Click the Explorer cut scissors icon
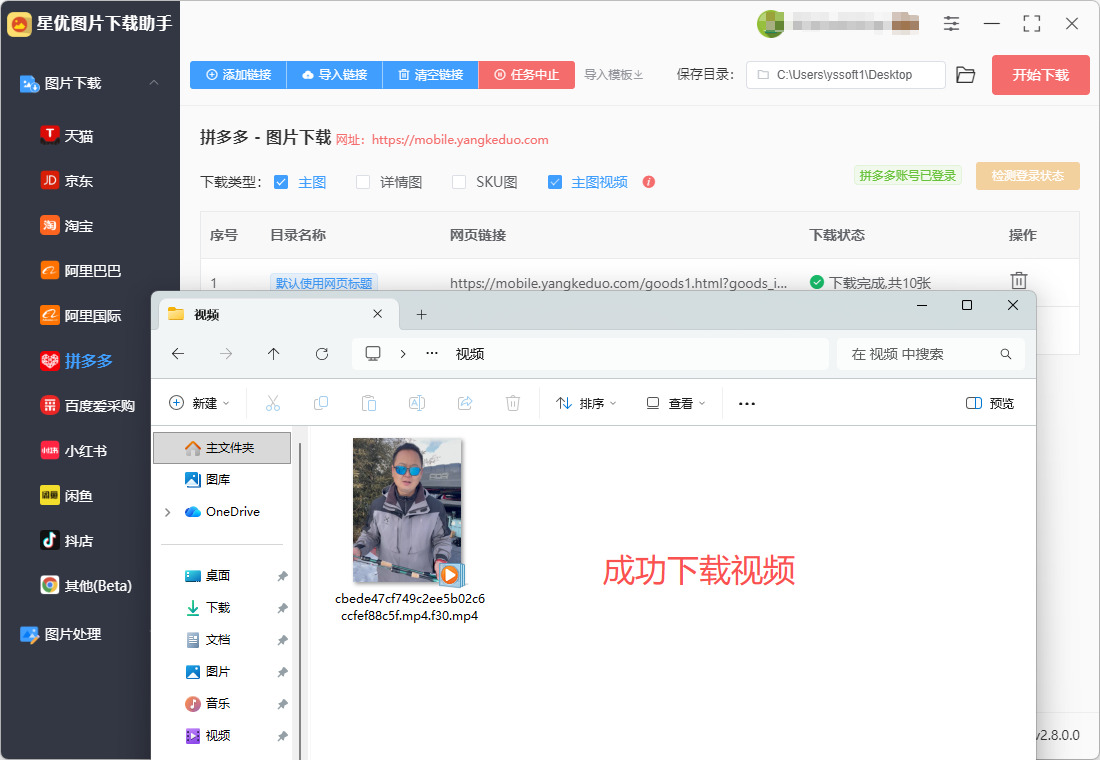Screen dimensions: 1100x760 click(273, 403)
